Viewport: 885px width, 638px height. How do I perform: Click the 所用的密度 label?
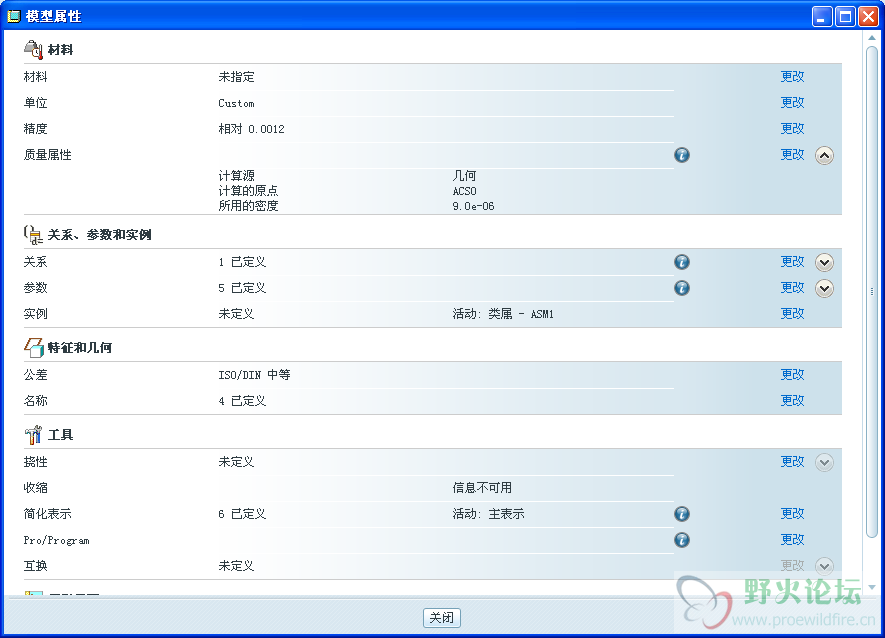[x=248, y=206]
